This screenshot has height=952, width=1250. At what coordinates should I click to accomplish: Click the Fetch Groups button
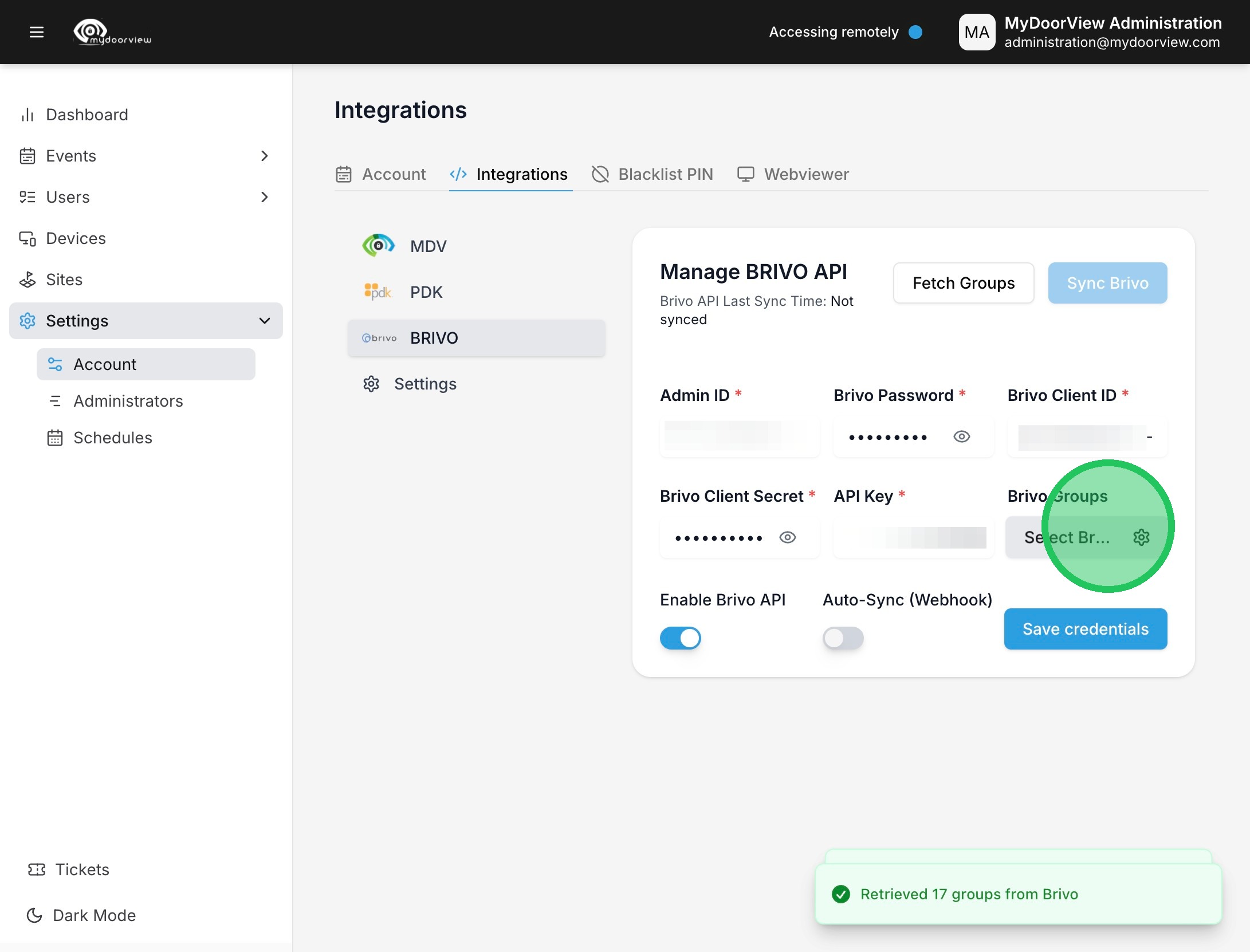pos(963,283)
